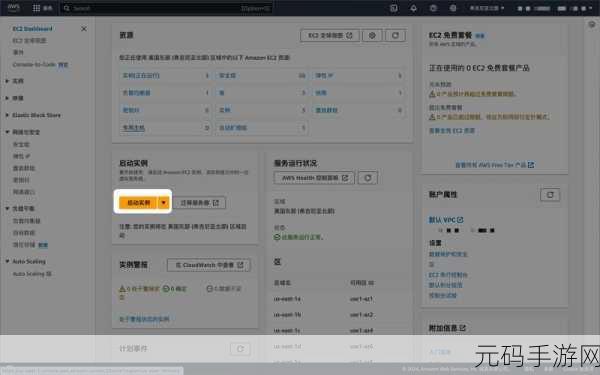Open the AWS Health Dashboard button
This screenshot has height=375, width=600.
[x=314, y=178]
